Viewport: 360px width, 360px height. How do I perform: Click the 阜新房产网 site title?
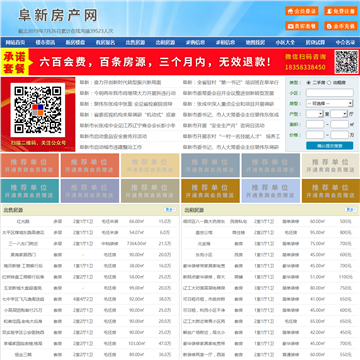58,15
